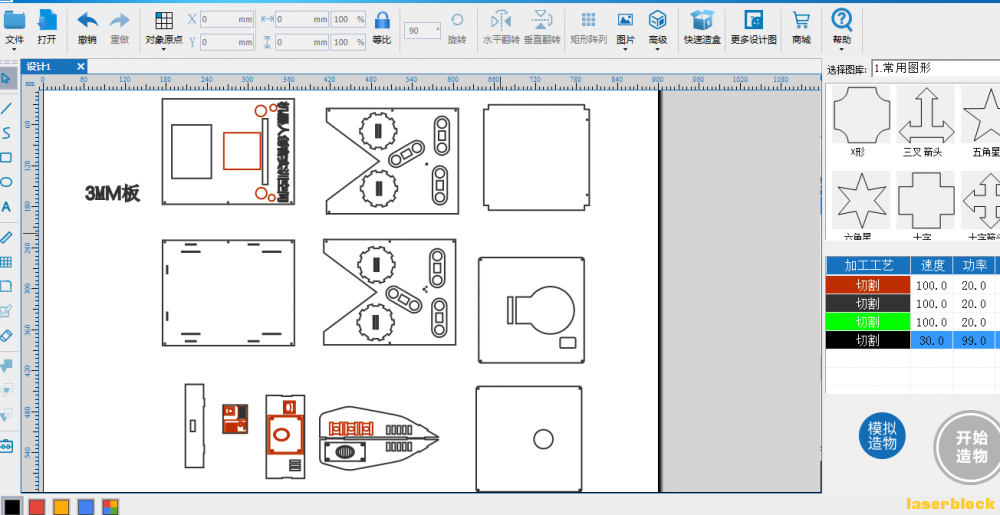Image resolution: width=1000 pixels, height=515 pixels.
Task: Pick the multicolor swatch
Action: click(x=110, y=507)
